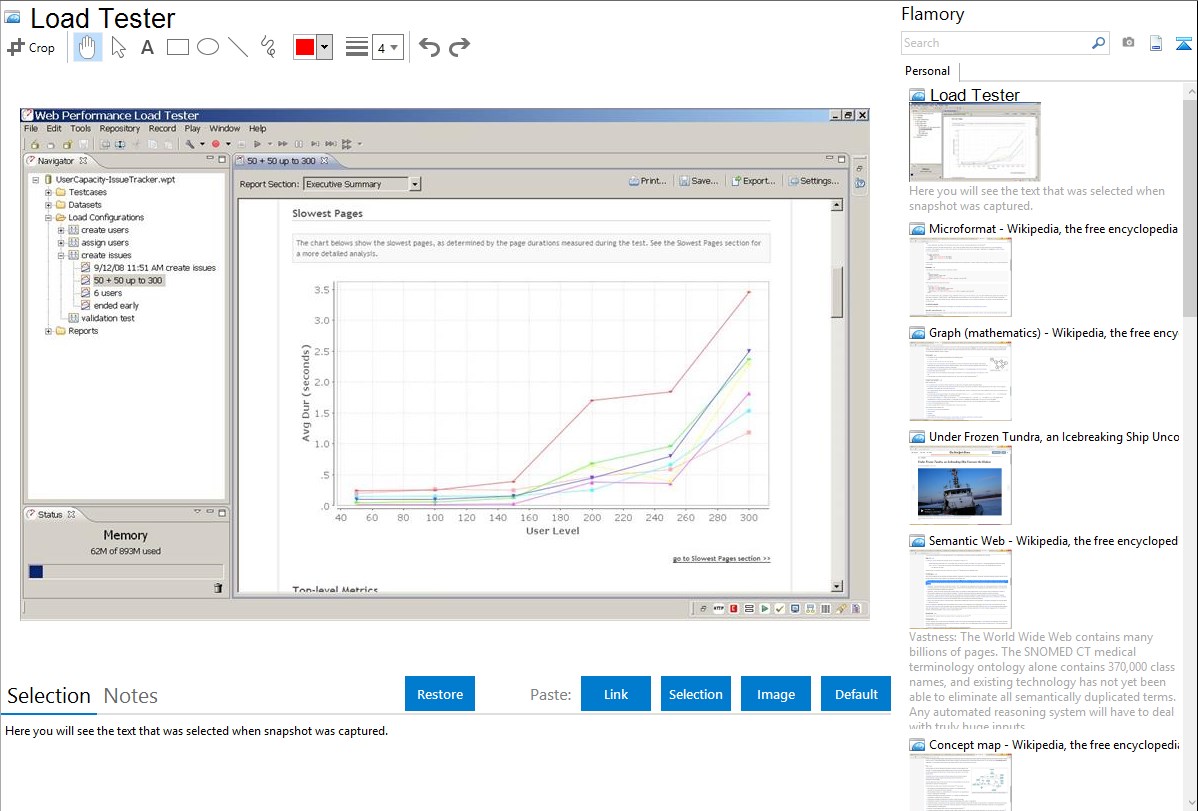Pick the freehand scribble tool
Image resolution: width=1198 pixels, height=811 pixels.
point(268,47)
